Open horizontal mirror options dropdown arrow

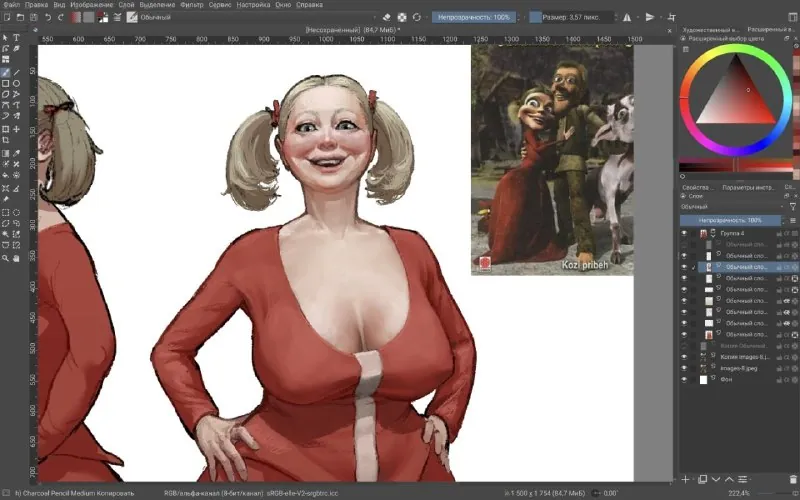tap(637, 17)
